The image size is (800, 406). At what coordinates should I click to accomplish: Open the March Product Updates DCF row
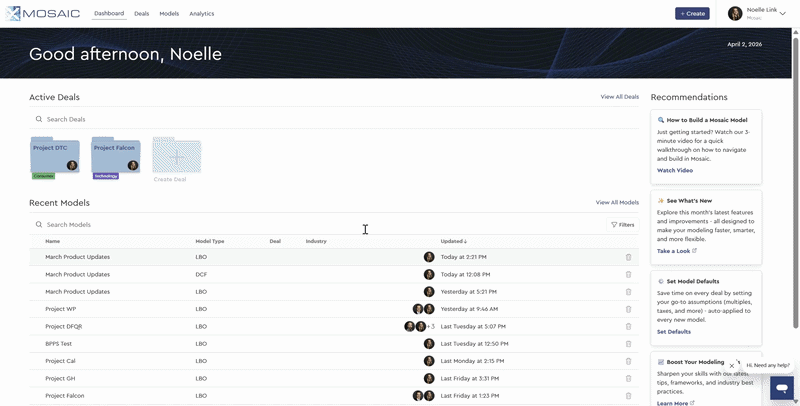tap(334, 274)
